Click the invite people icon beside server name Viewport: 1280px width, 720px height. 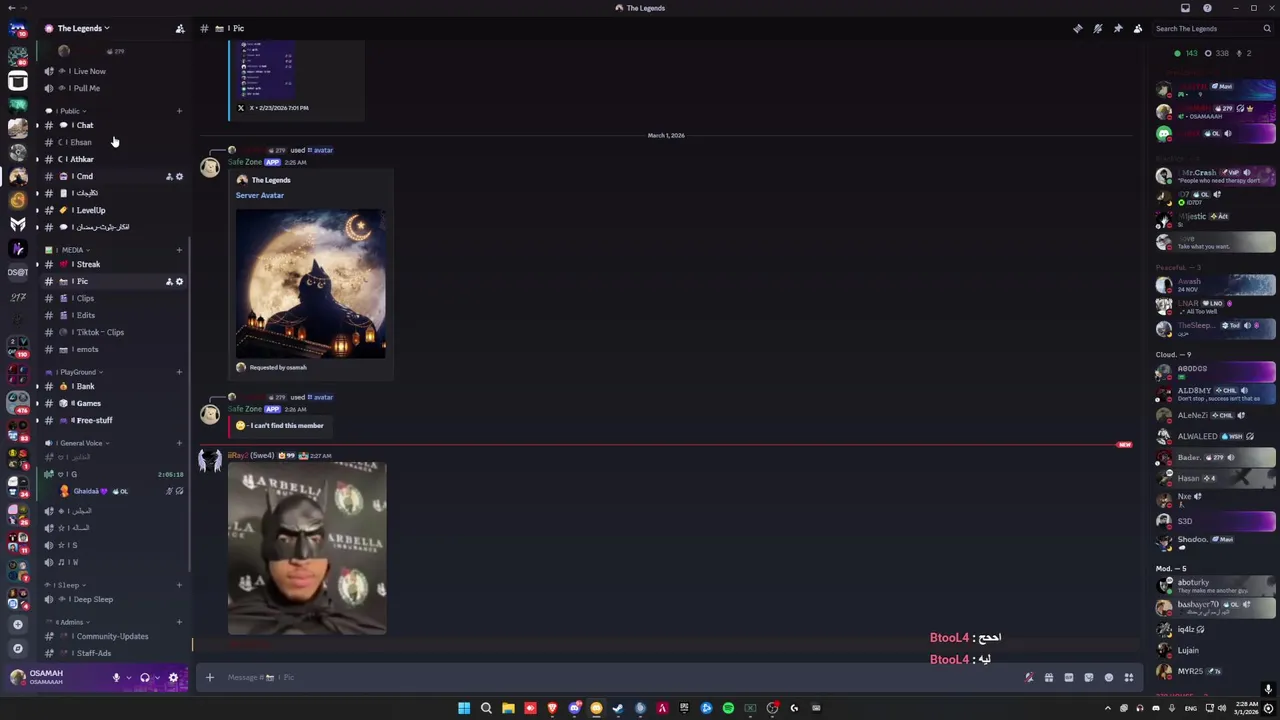point(180,28)
